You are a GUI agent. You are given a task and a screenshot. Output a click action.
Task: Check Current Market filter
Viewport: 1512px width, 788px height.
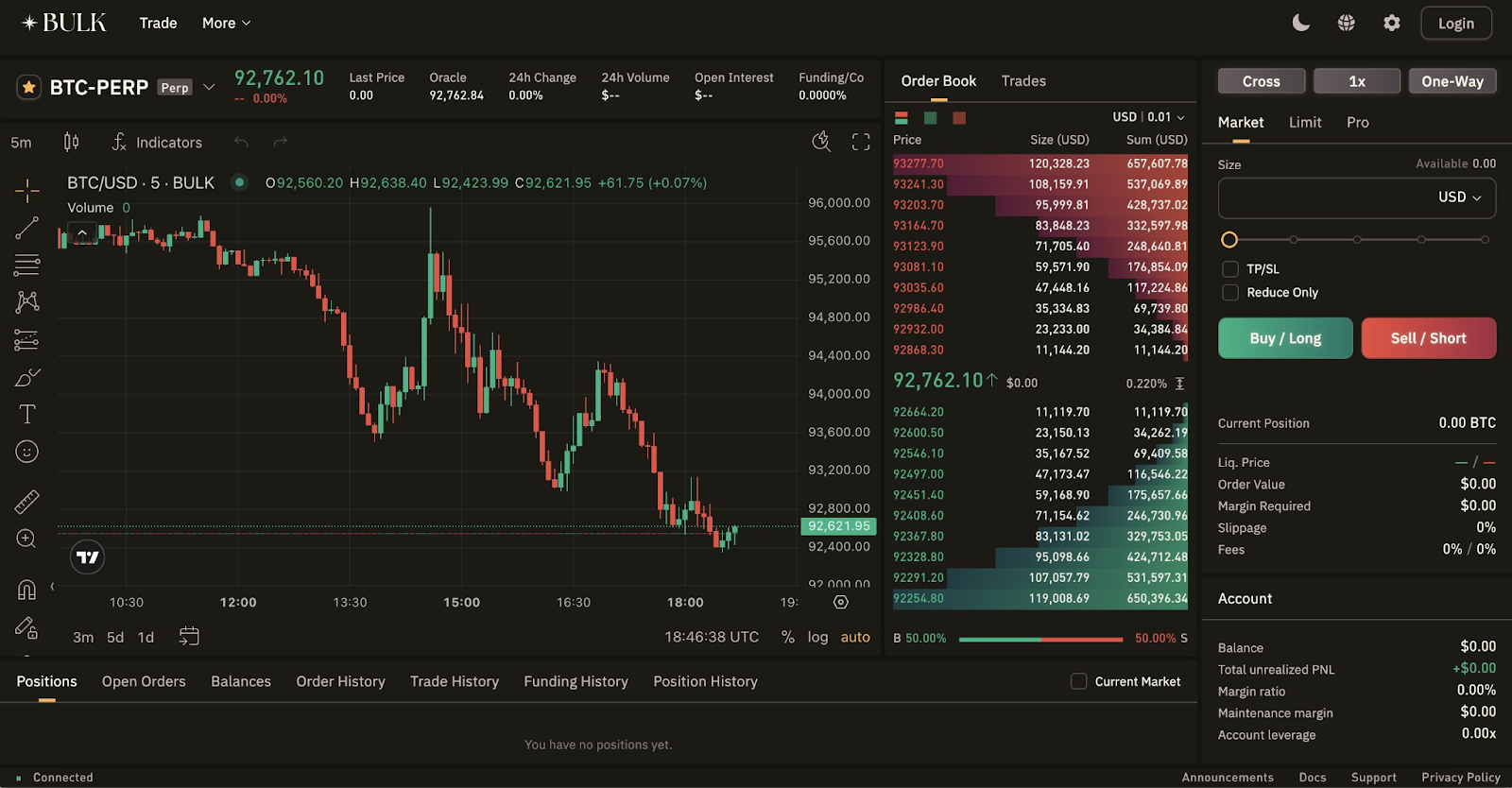point(1078,681)
